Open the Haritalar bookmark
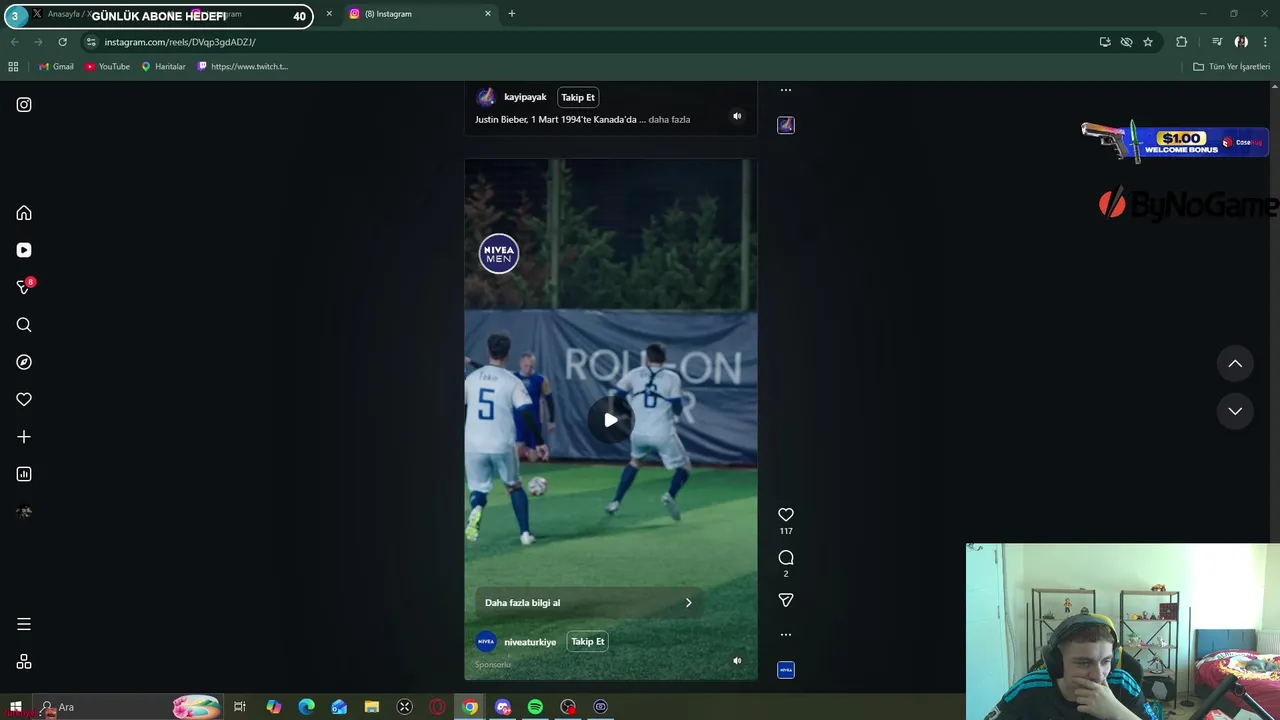Image resolution: width=1280 pixels, height=720 pixels. click(x=163, y=67)
